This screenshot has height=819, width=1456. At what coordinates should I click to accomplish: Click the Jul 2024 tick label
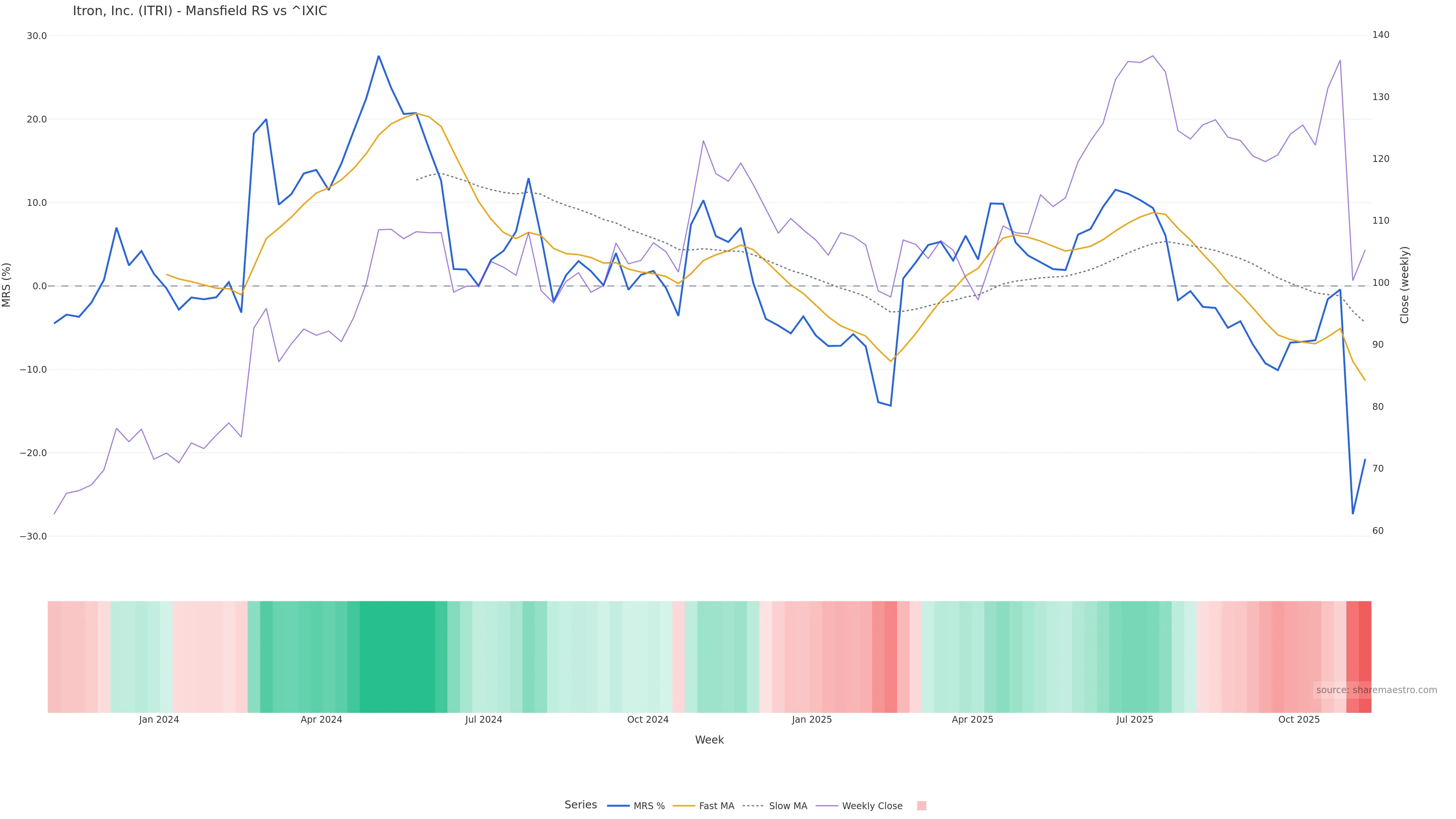(x=483, y=720)
